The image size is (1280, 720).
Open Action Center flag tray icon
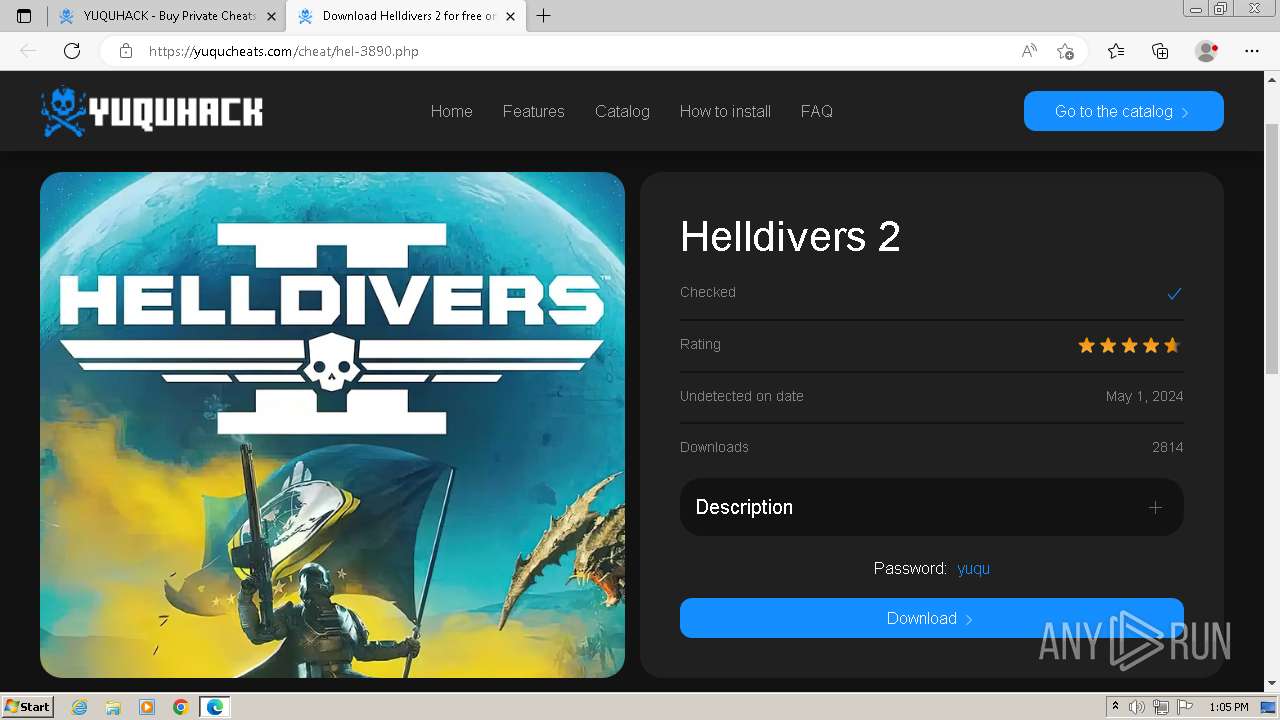click(1184, 707)
